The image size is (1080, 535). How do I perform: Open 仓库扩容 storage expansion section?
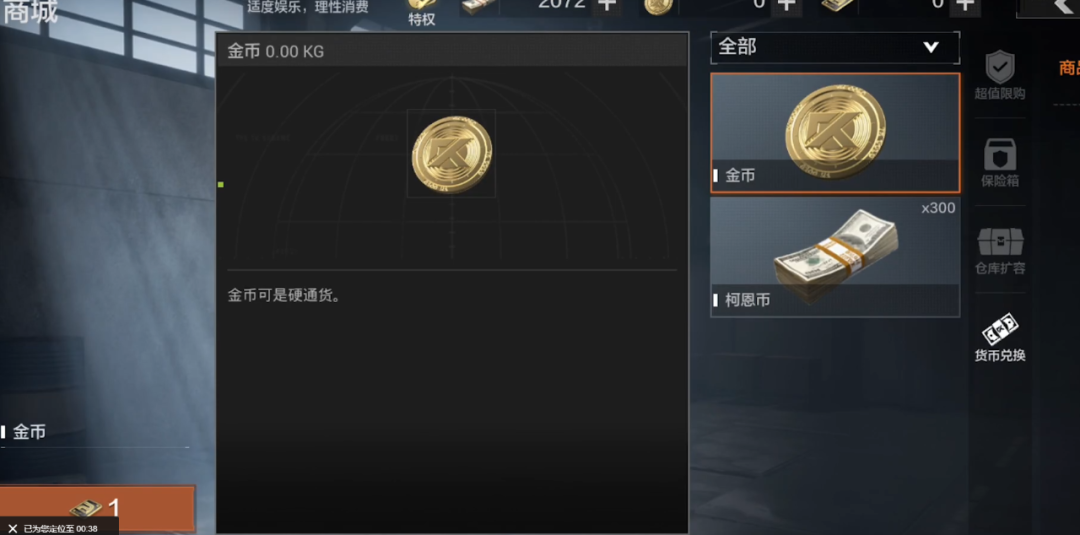tap(999, 251)
